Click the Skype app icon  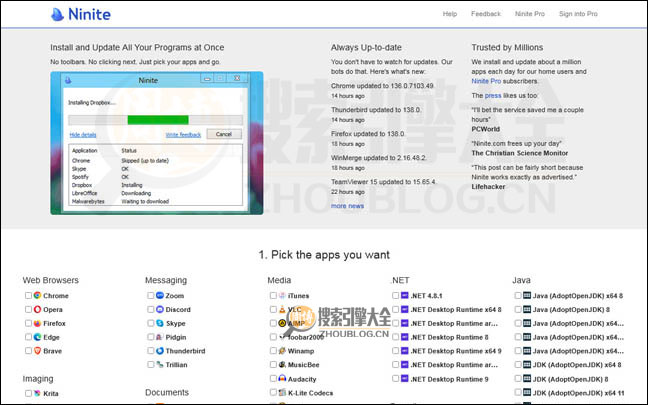(160, 323)
